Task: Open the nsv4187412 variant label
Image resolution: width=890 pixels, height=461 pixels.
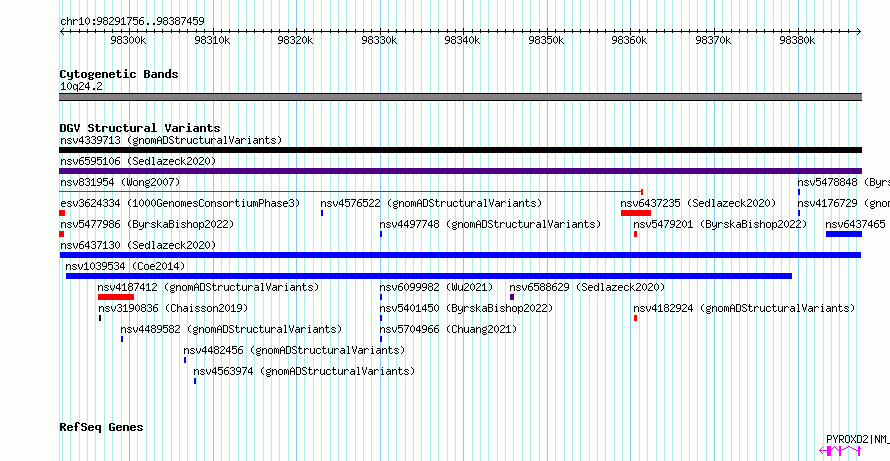Action: point(208,287)
